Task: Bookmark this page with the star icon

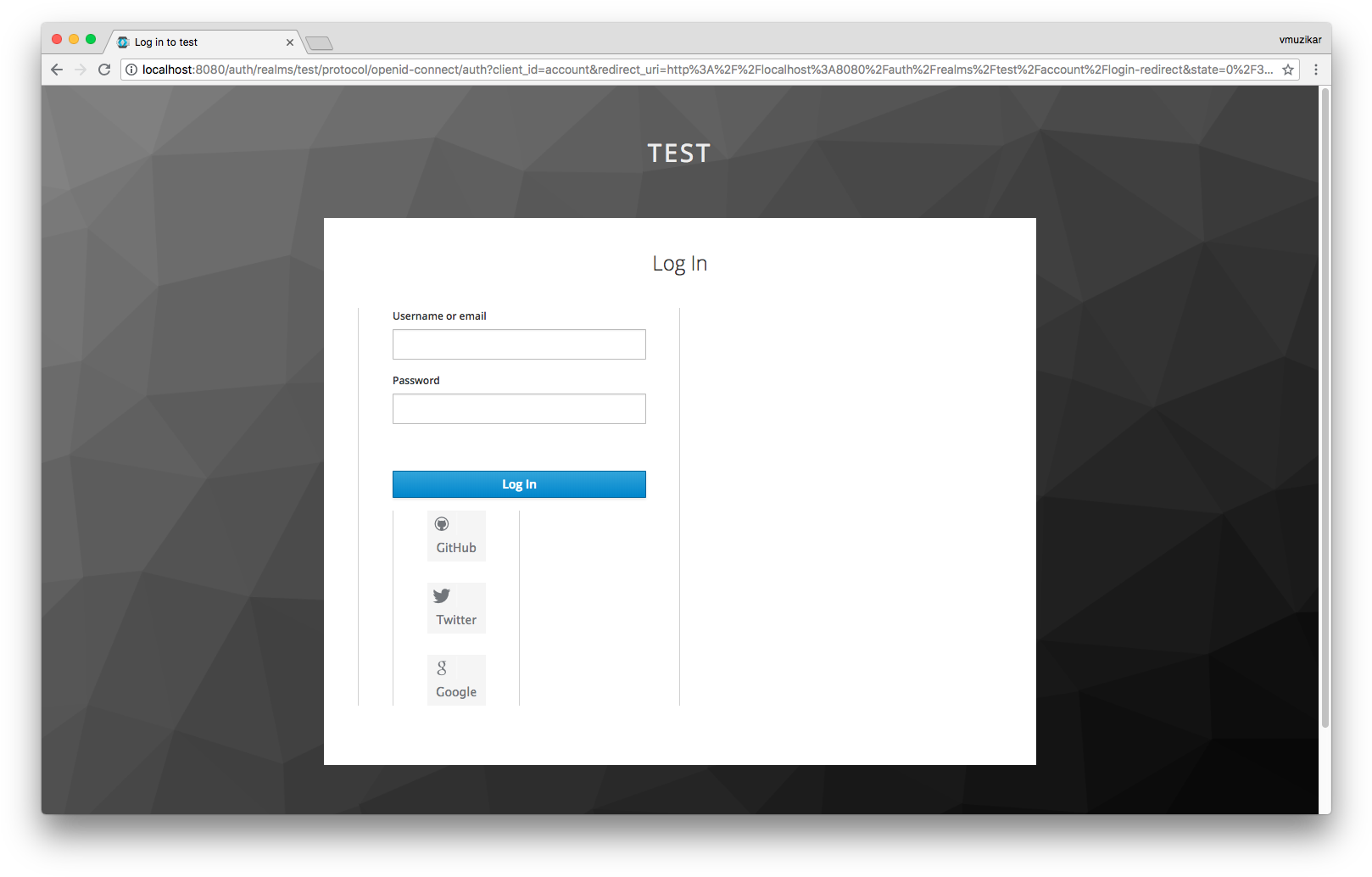Action: pos(1288,70)
